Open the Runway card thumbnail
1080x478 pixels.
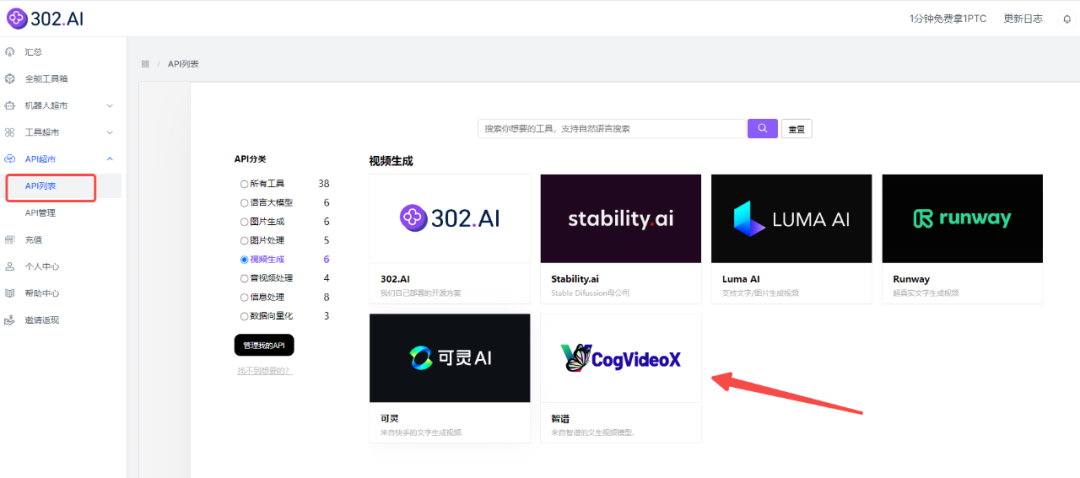click(x=962, y=218)
